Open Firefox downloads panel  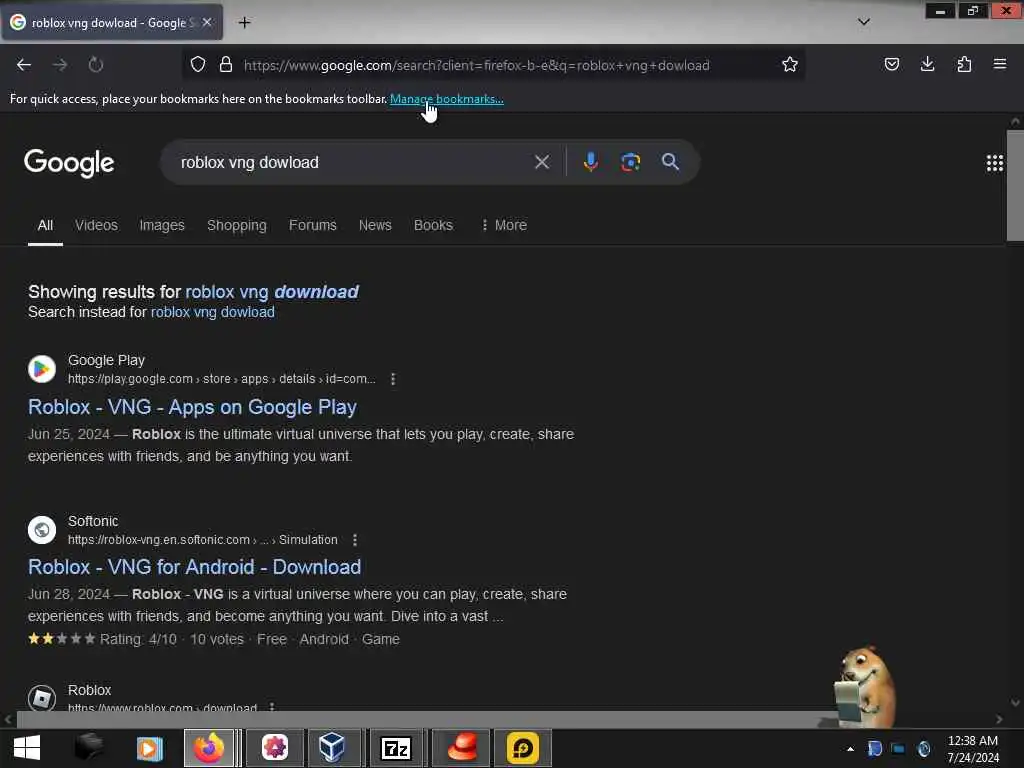927,64
